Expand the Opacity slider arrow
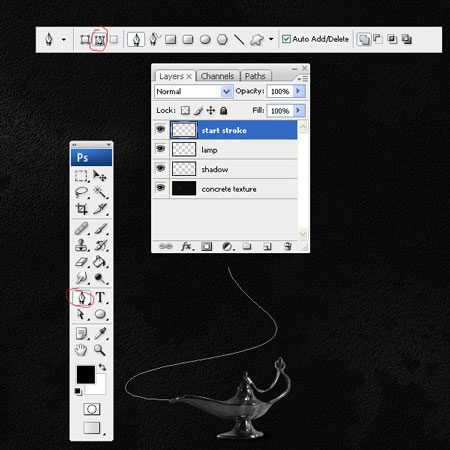The image size is (450, 450). point(298,91)
